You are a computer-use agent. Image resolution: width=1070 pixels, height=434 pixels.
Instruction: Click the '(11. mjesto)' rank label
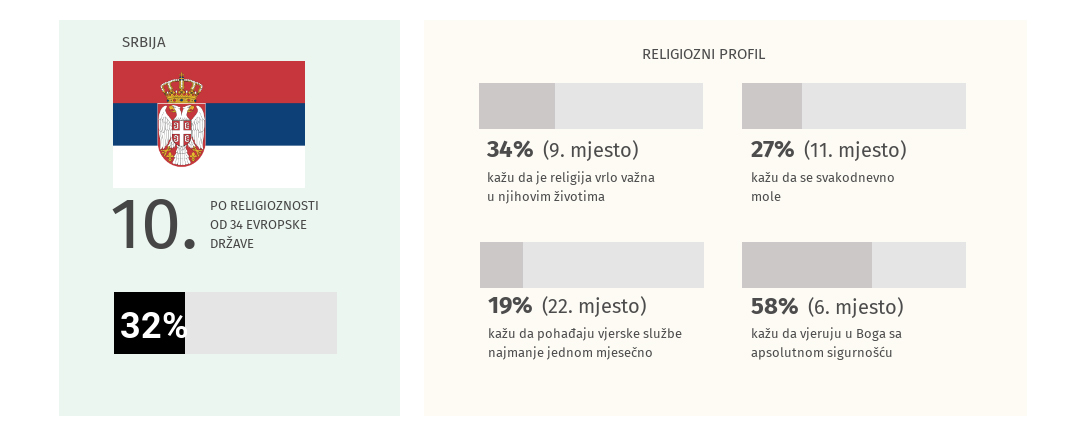(x=856, y=150)
